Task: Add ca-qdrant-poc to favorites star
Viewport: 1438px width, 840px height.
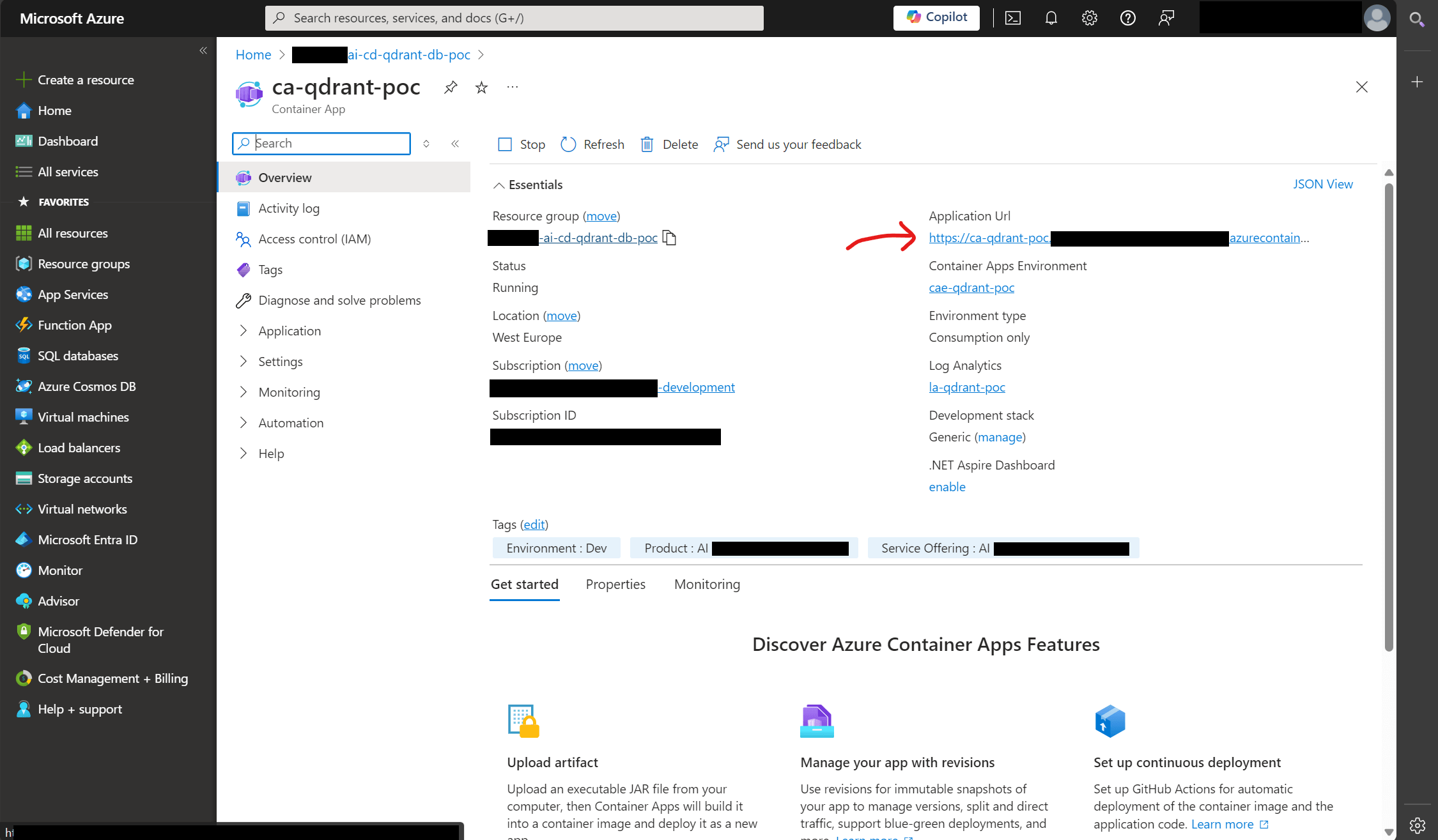Action: [x=481, y=88]
